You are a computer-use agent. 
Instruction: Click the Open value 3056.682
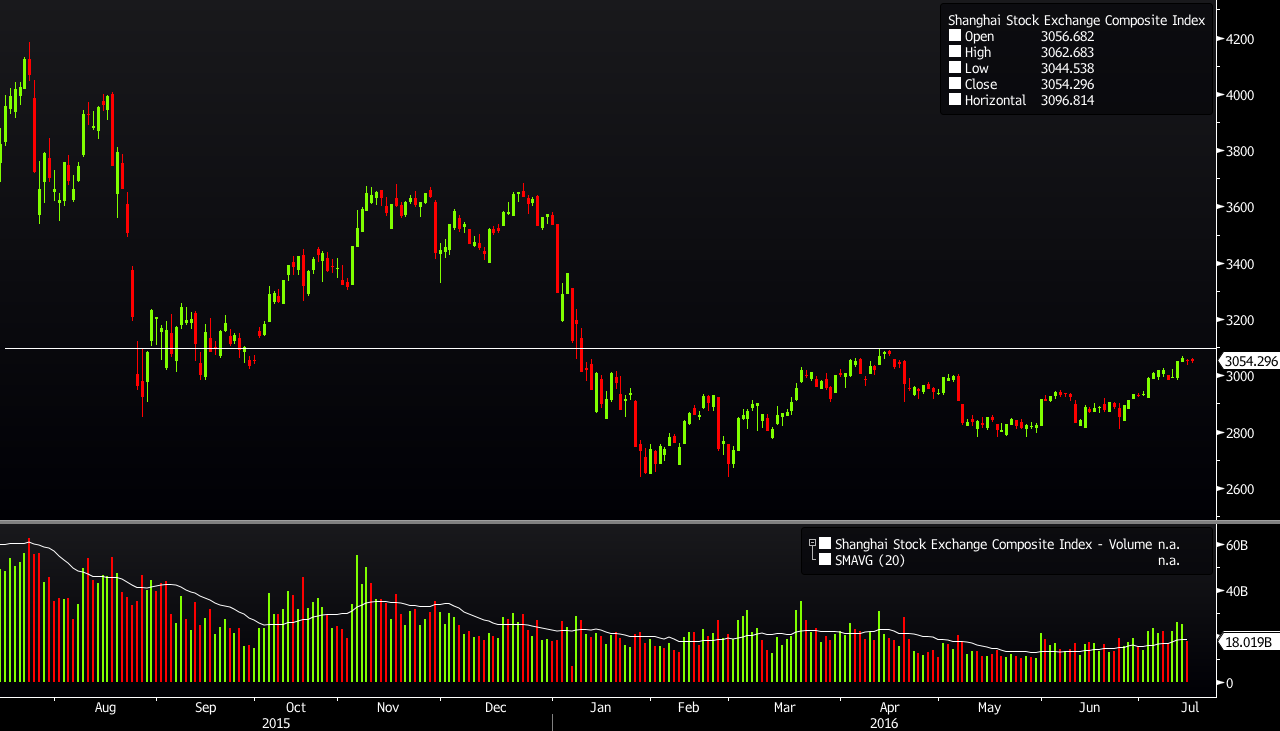click(1067, 36)
